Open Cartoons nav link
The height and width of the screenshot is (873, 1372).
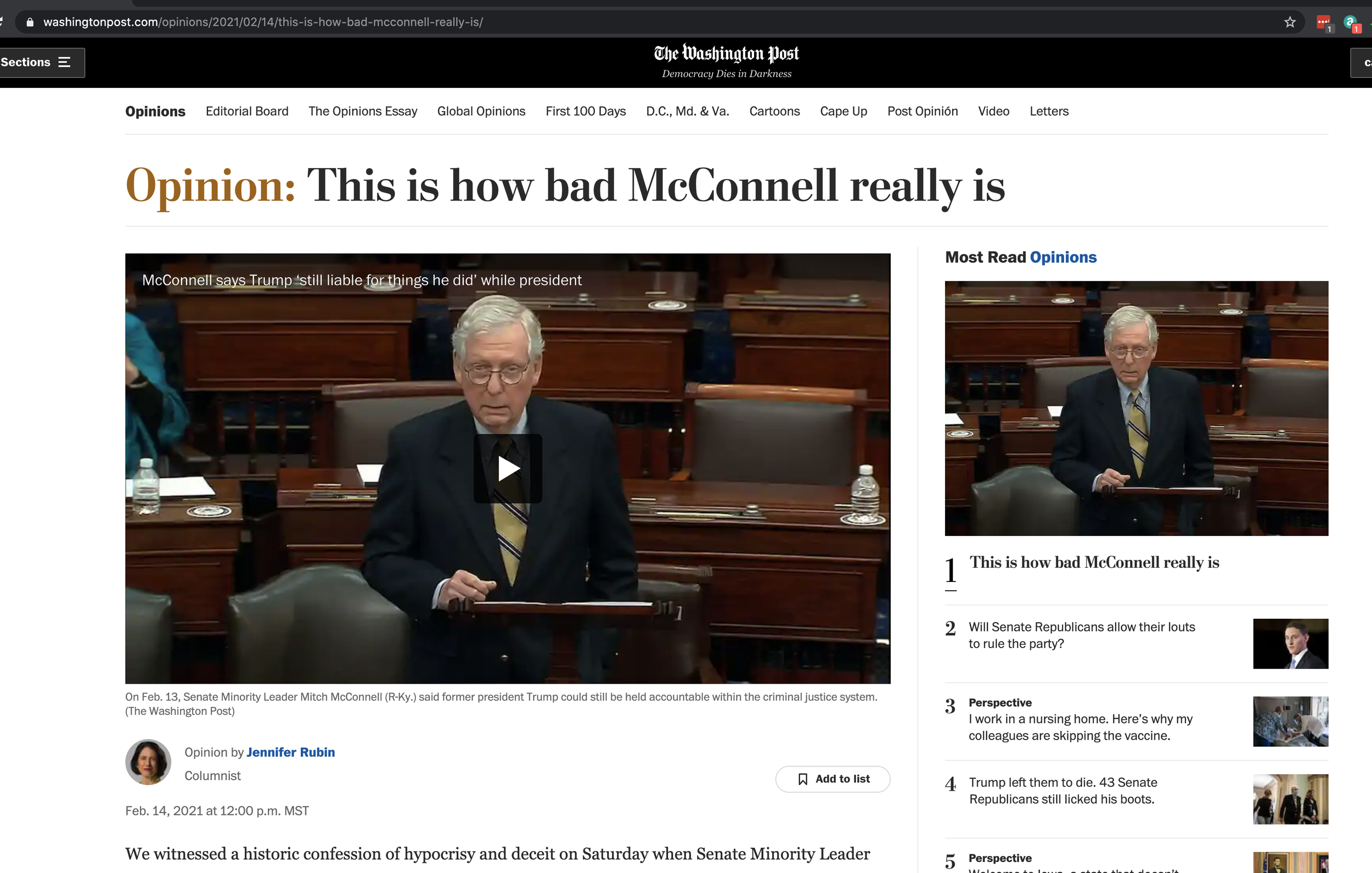click(774, 111)
